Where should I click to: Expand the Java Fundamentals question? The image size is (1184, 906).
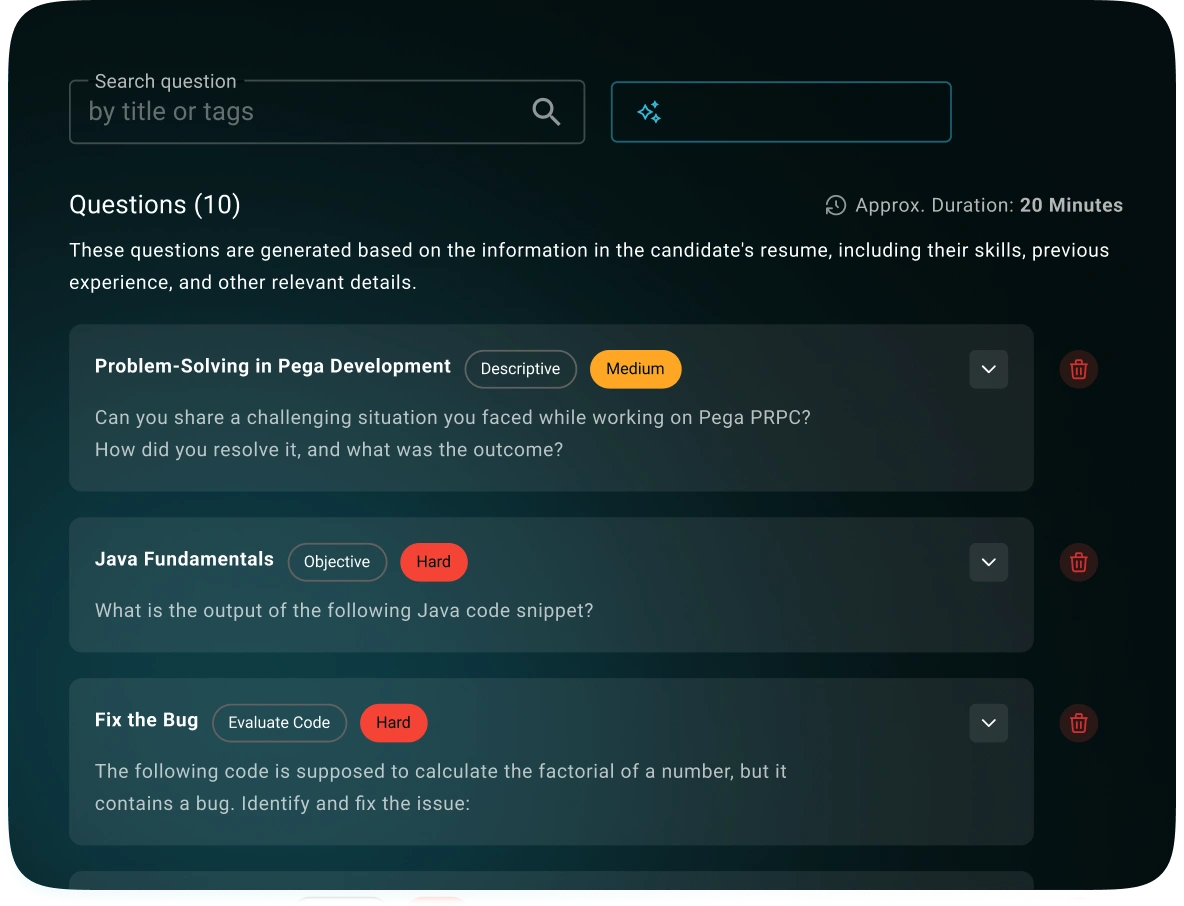tap(988, 562)
